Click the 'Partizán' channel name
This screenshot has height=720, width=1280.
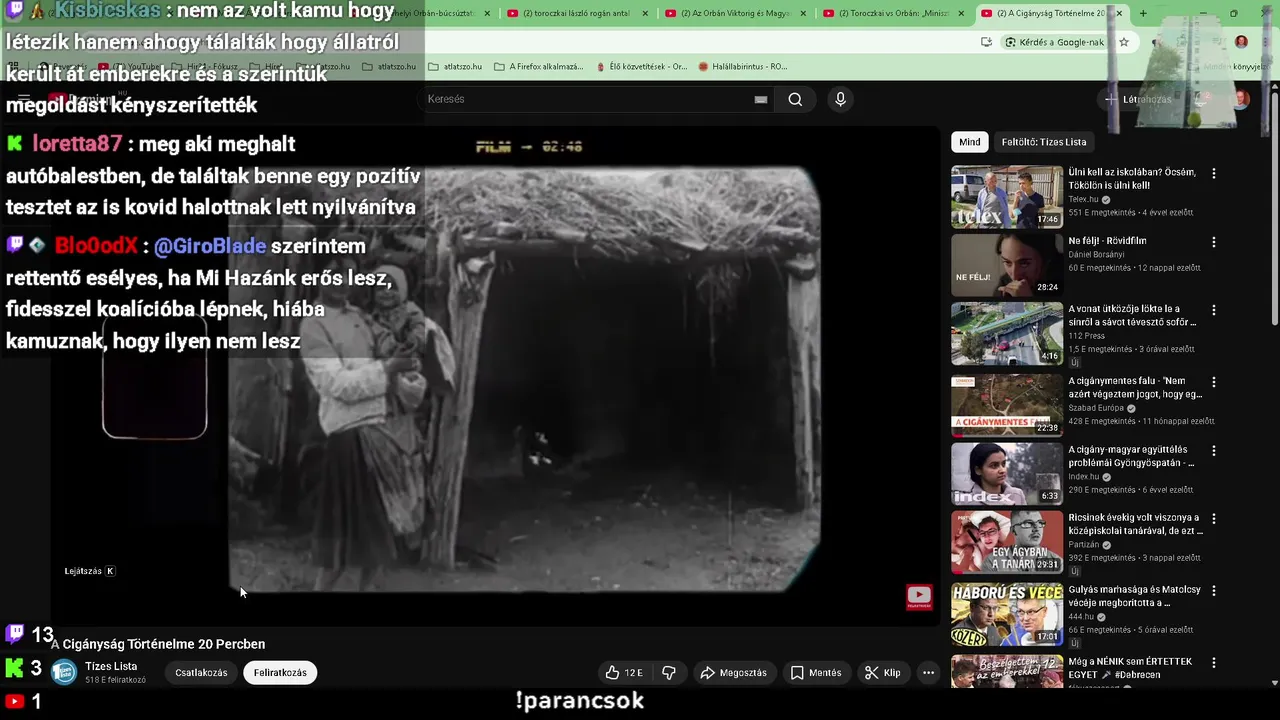pos(1083,545)
